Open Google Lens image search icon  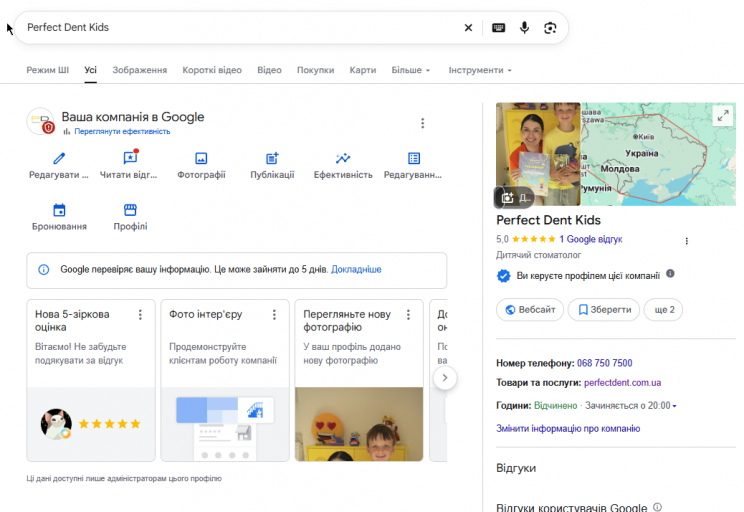pyautogui.click(x=550, y=28)
